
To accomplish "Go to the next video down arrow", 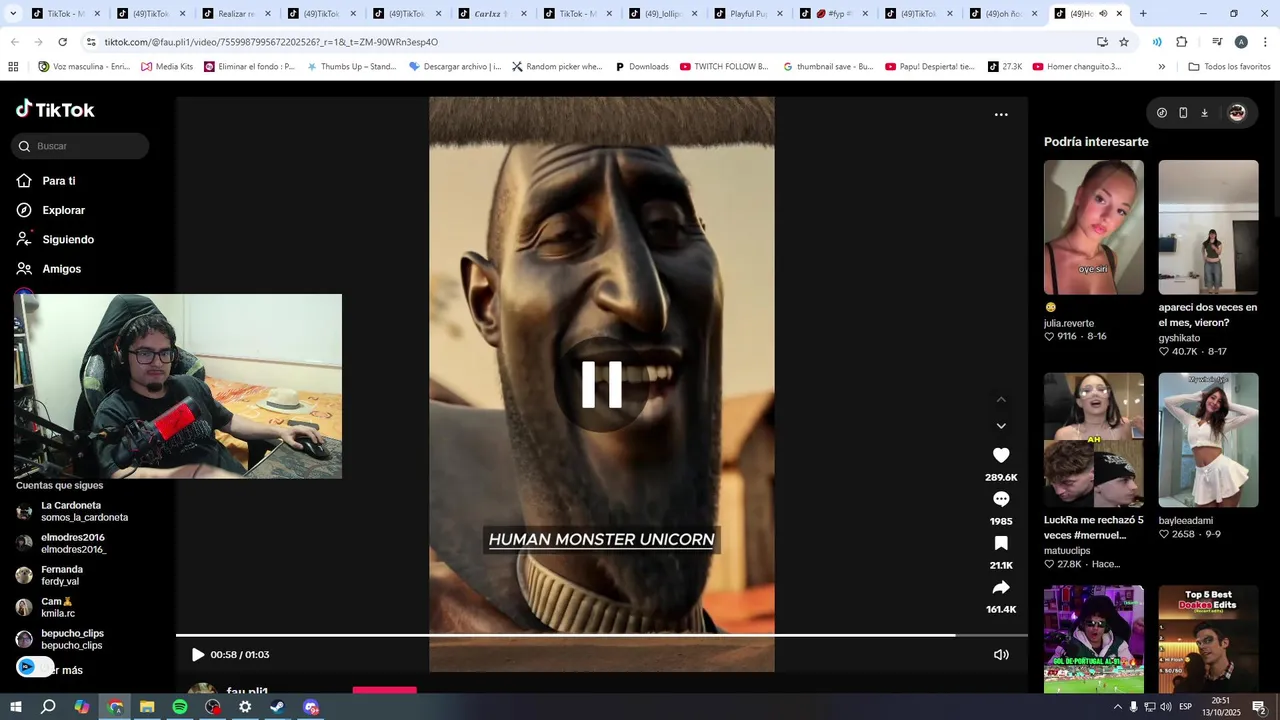I will point(1001,426).
